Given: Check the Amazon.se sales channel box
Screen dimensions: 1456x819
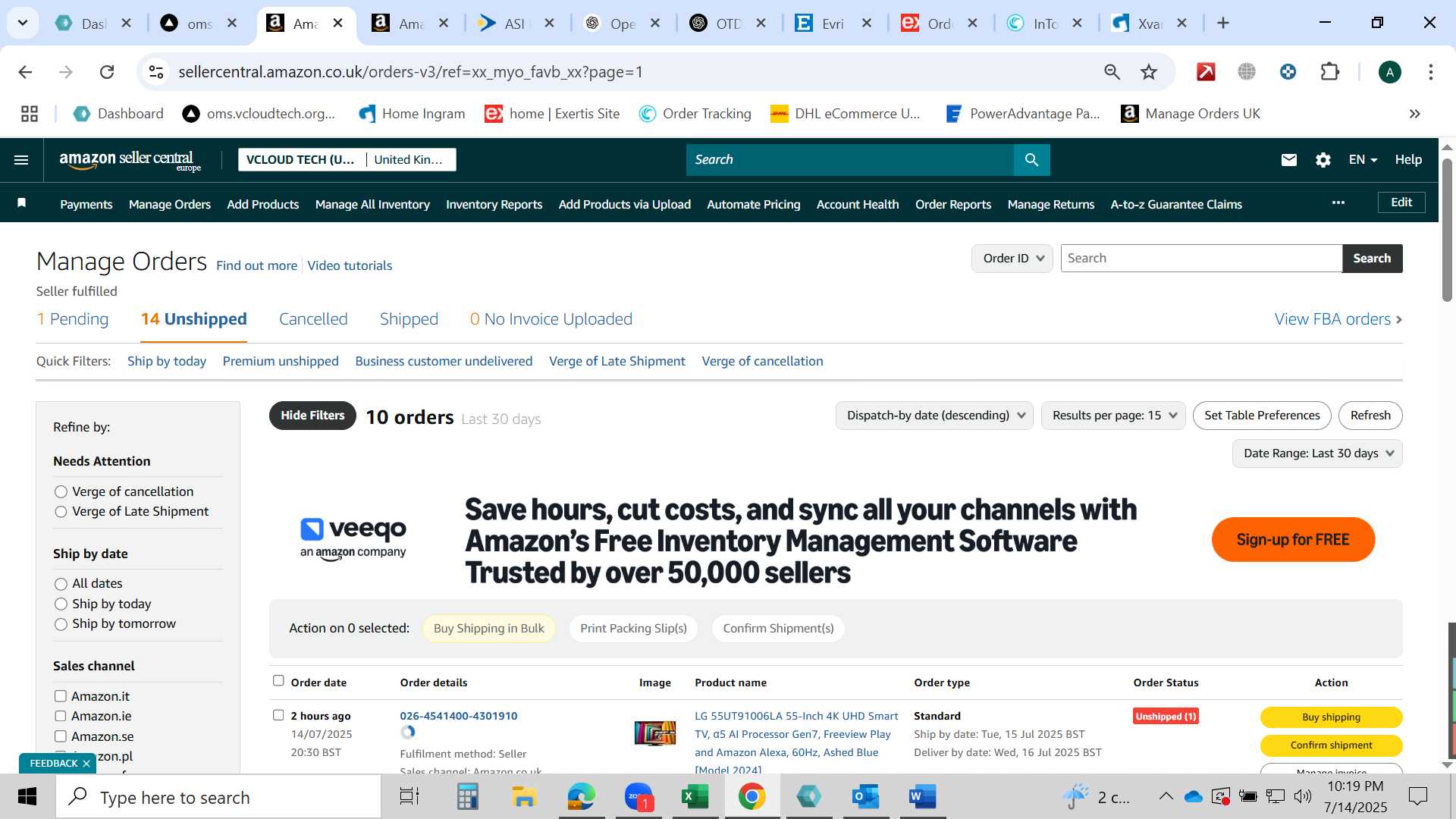Looking at the screenshot, I should point(61,736).
